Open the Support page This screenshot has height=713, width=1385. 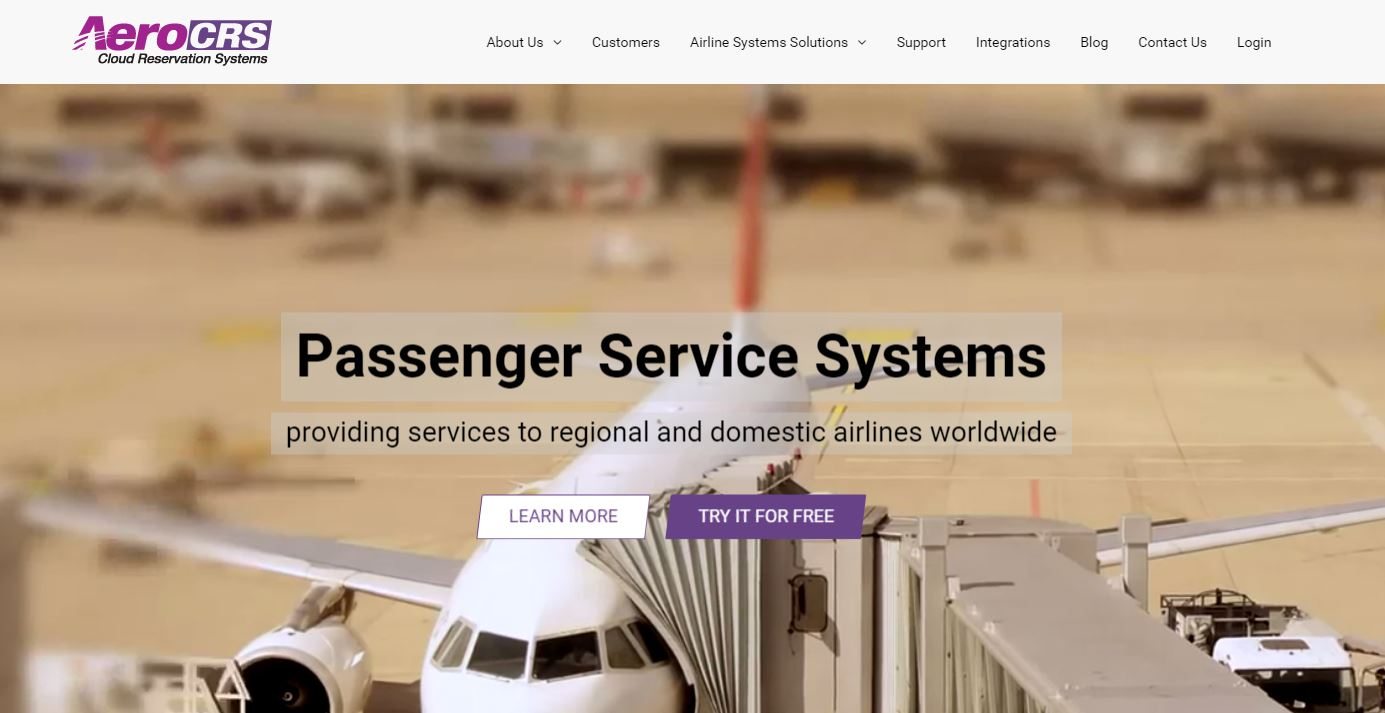coord(921,42)
